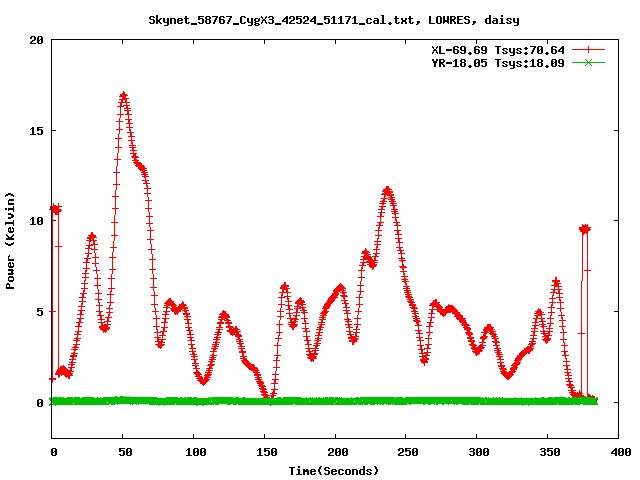640x480 pixels.
Task: Click the Time(Seconds) x-axis label
Action: [x=334, y=471]
